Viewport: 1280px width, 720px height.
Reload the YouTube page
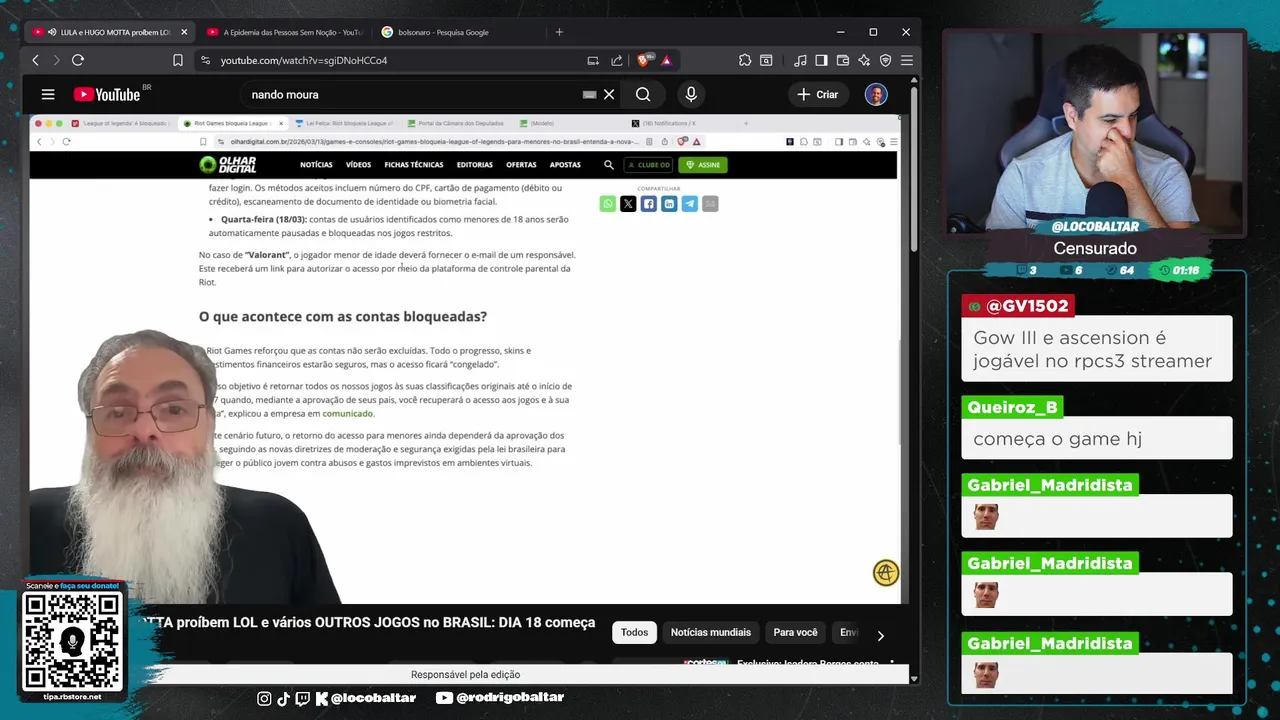coord(77,60)
